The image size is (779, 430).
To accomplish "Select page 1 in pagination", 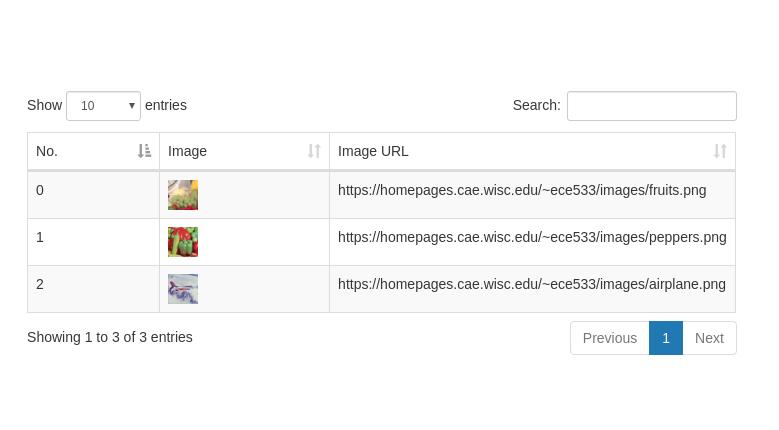I will [666, 338].
